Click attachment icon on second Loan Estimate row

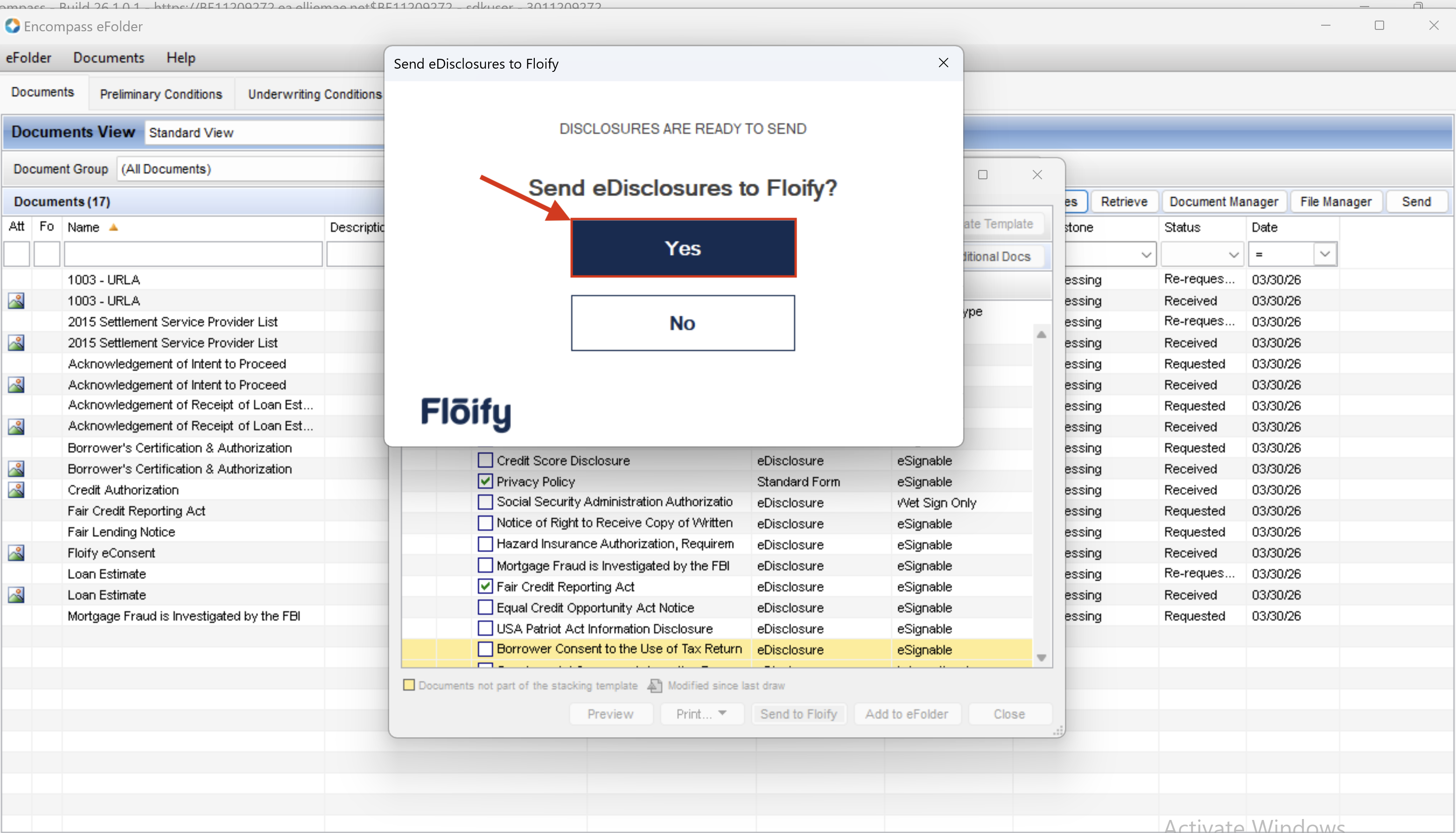coord(16,595)
